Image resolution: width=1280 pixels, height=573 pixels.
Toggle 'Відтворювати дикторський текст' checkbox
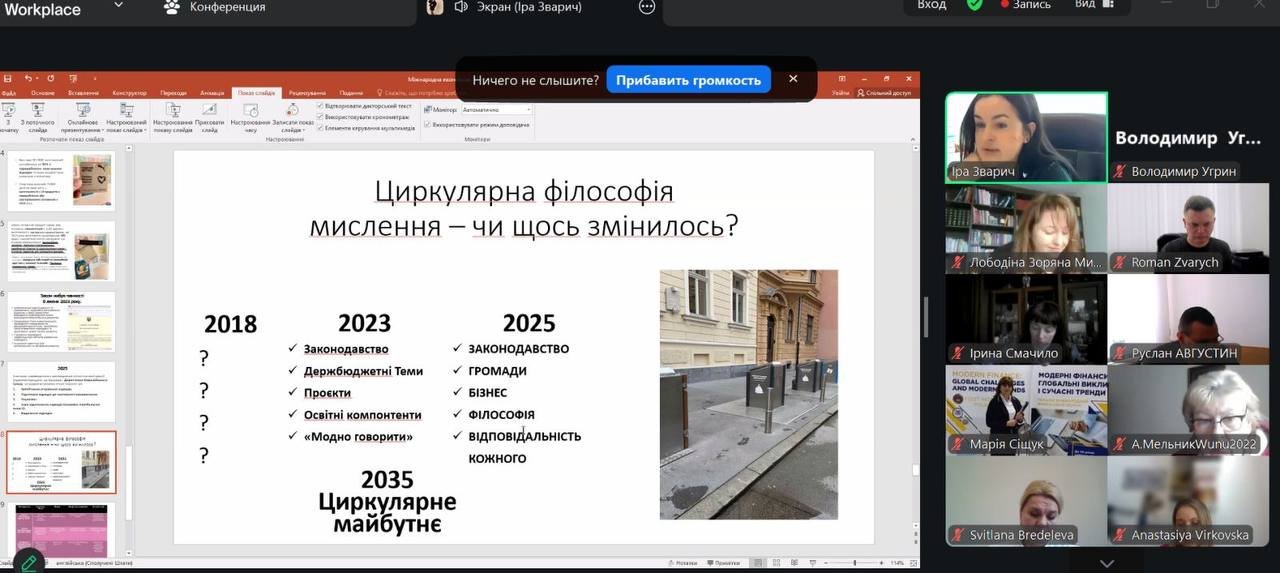[321, 105]
